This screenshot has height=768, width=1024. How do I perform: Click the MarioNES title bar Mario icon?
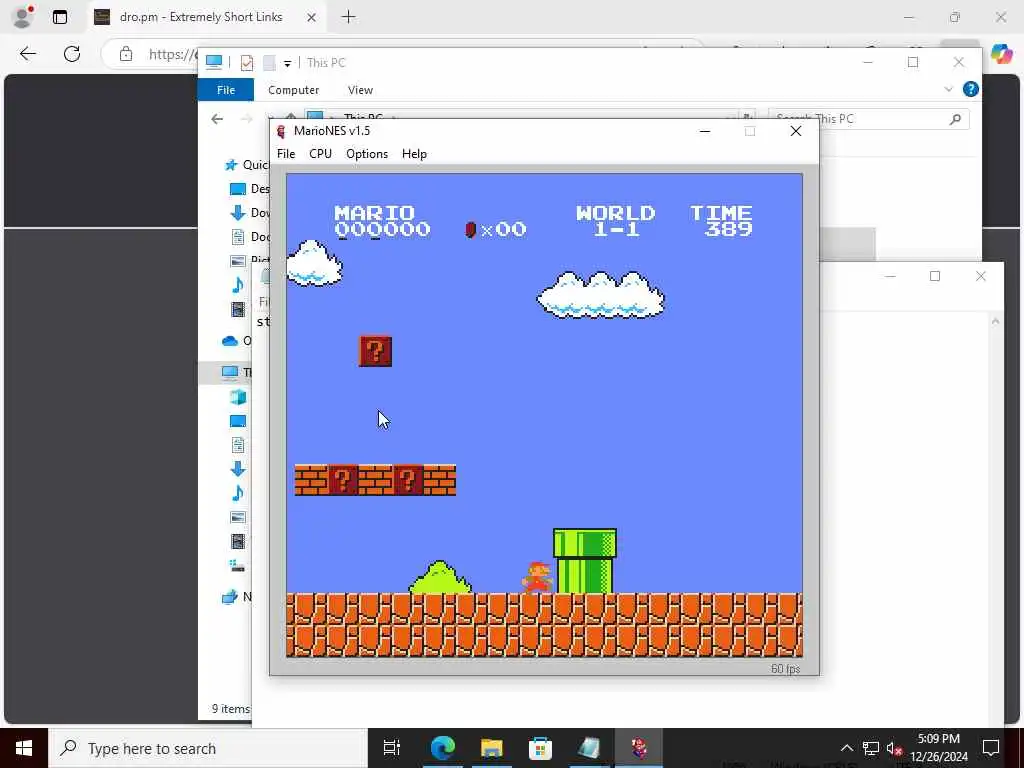(281, 131)
